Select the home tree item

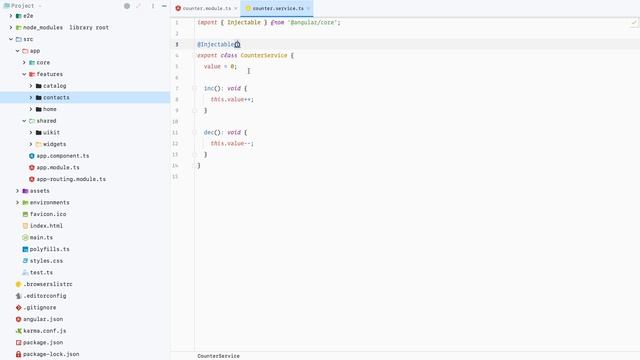[x=85, y=109]
